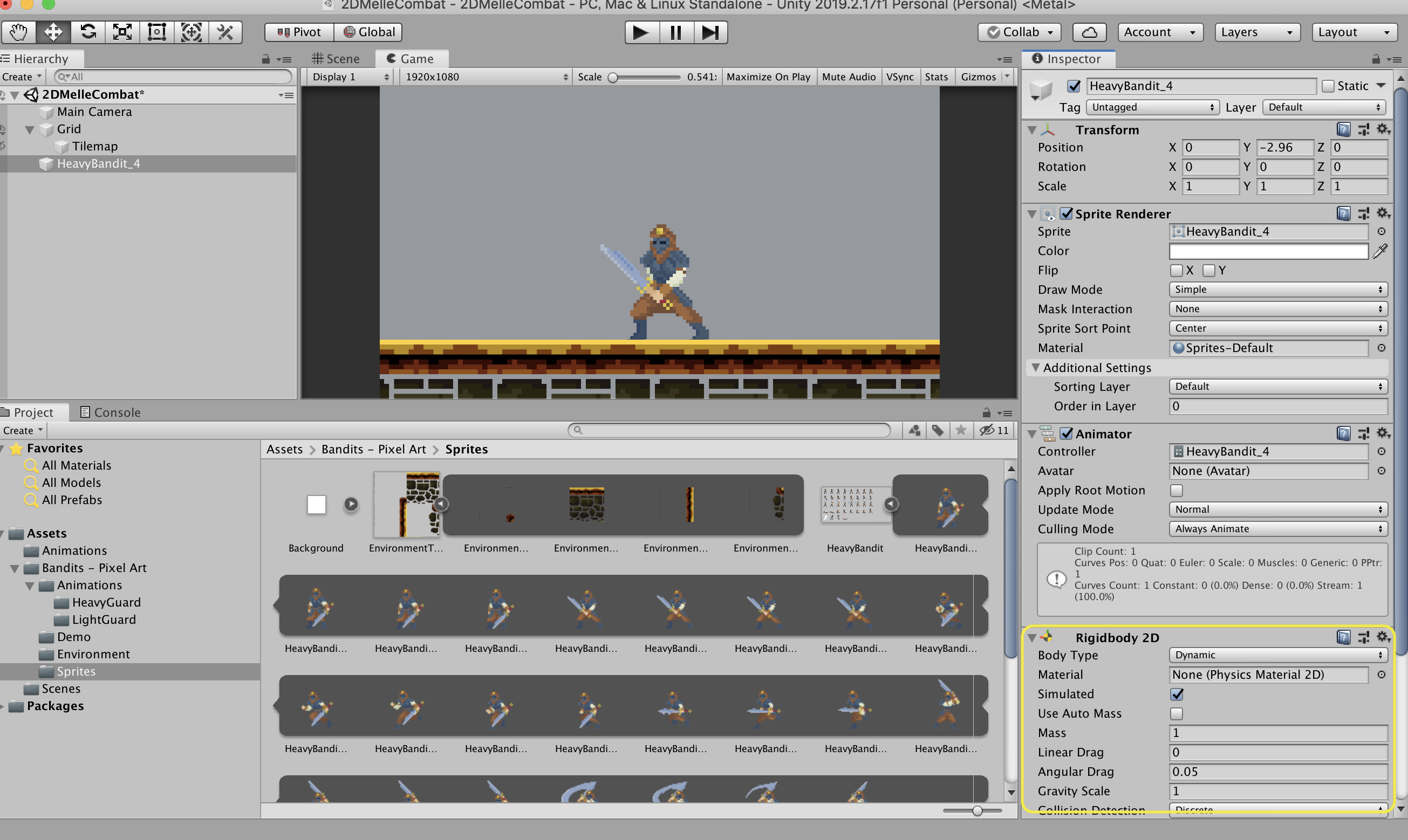Image resolution: width=1408 pixels, height=840 pixels.
Task: Collapse the Grid object in Hierarchy
Action: coord(30,129)
